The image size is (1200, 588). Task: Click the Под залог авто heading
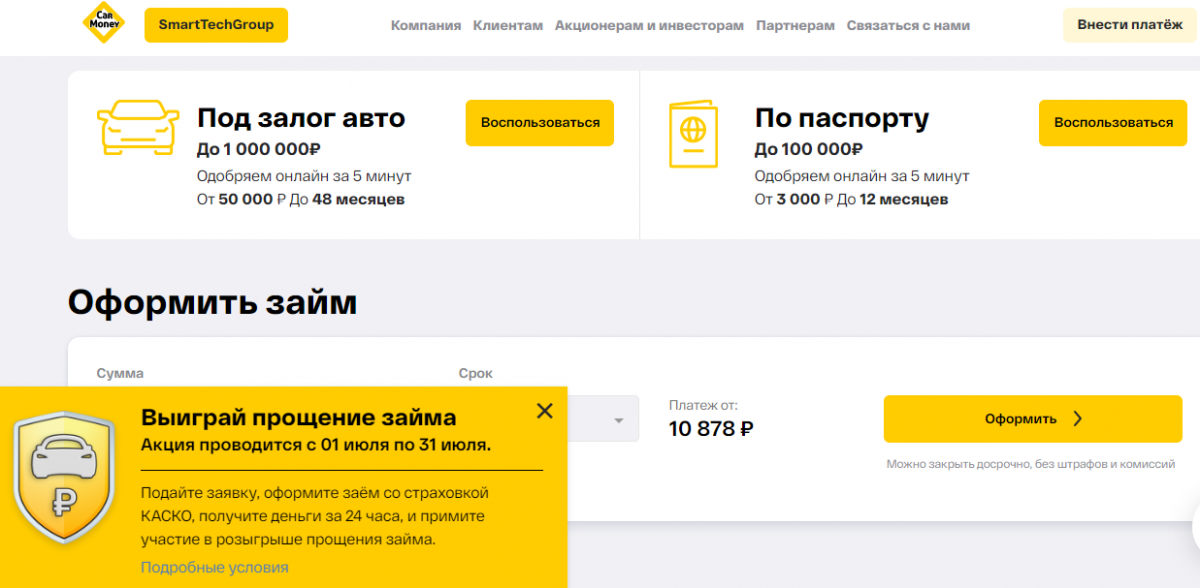coord(301,118)
